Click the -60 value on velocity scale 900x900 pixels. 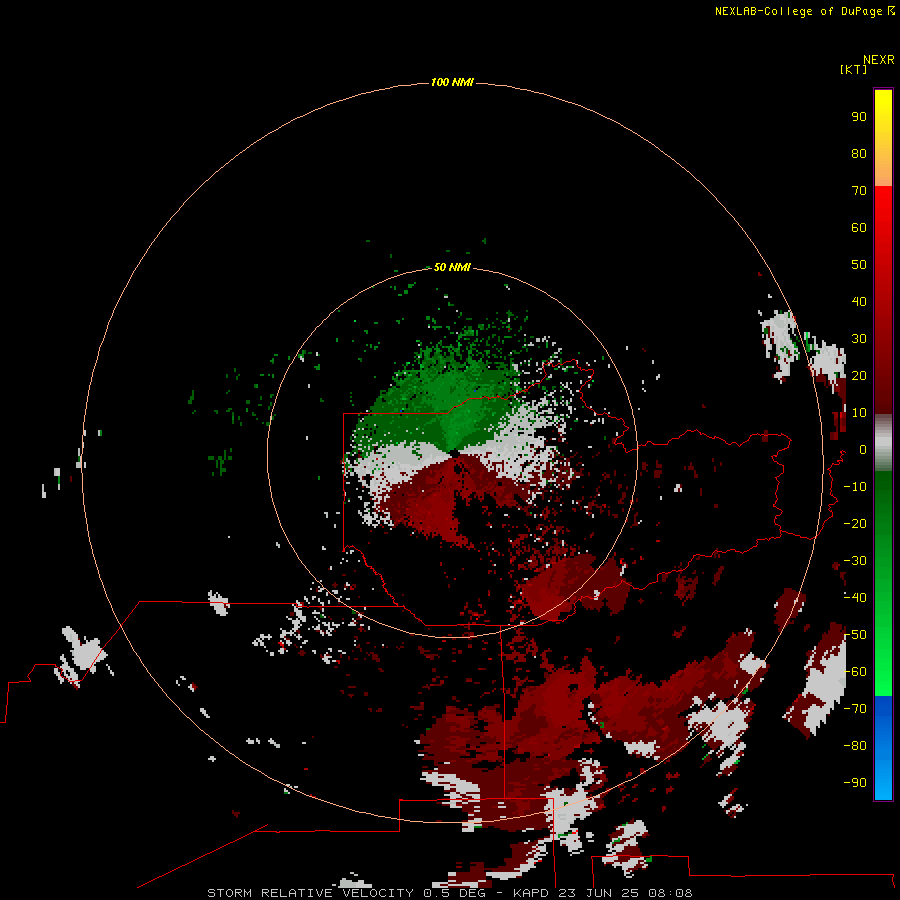tap(855, 672)
